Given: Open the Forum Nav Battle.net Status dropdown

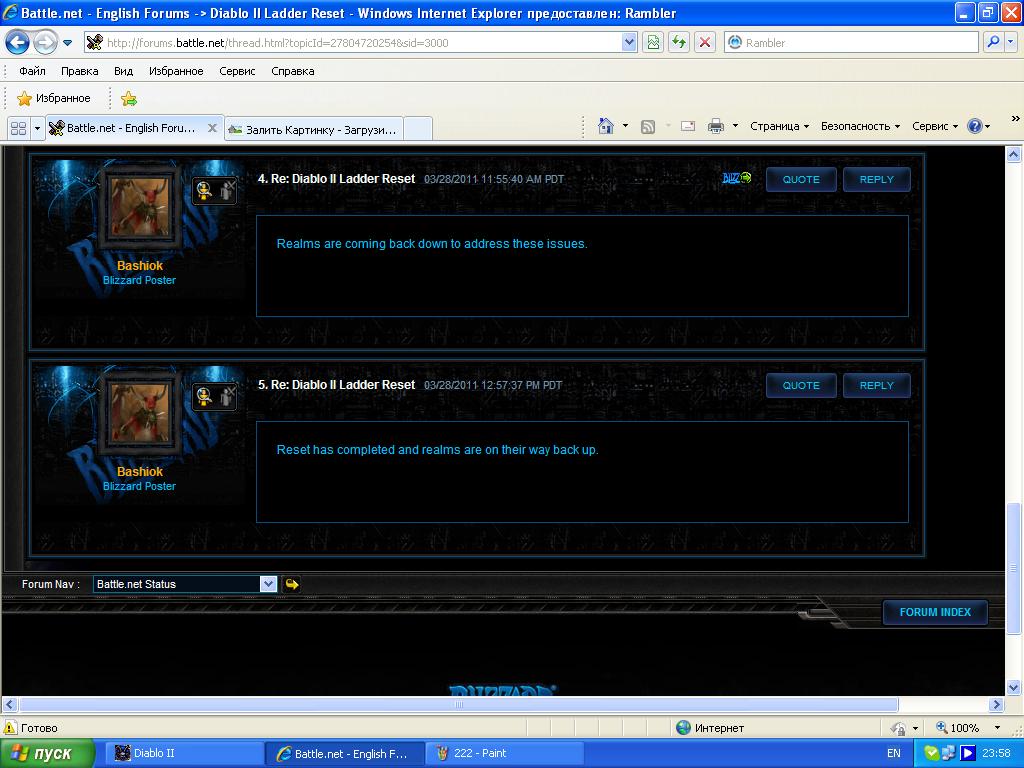Looking at the screenshot, I should (x=185, y=584).
